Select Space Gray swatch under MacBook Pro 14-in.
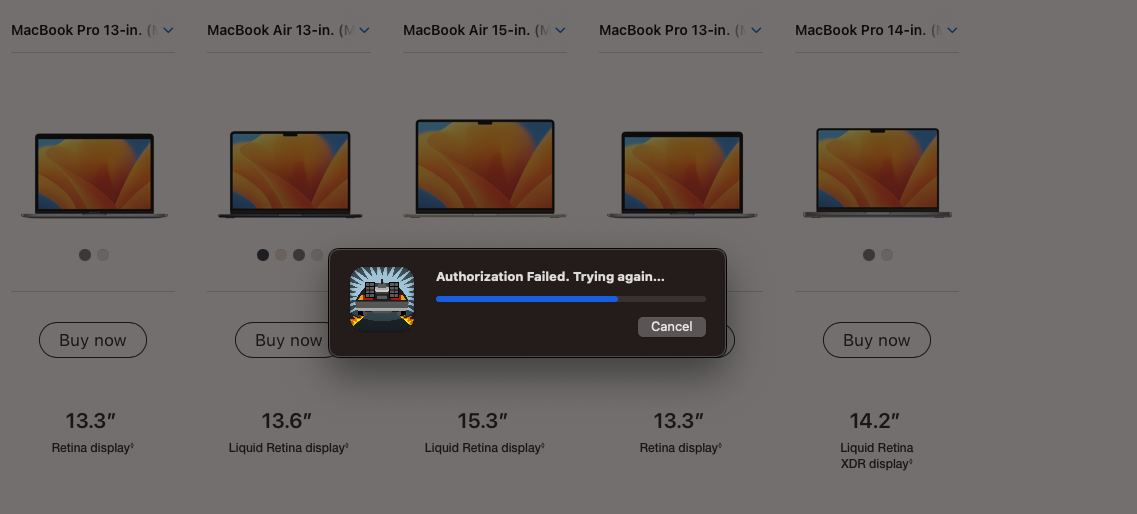The image size is (1137, 514). tap(869, 255)
